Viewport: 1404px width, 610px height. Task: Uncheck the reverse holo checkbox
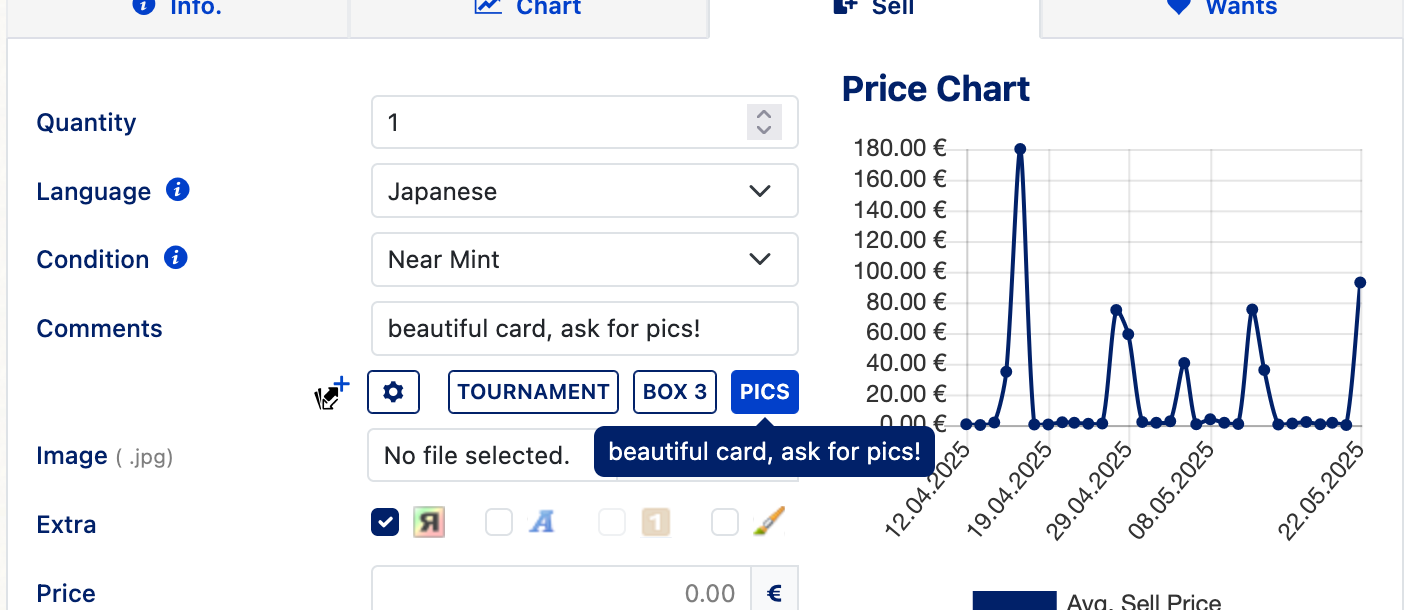[385, 522]
